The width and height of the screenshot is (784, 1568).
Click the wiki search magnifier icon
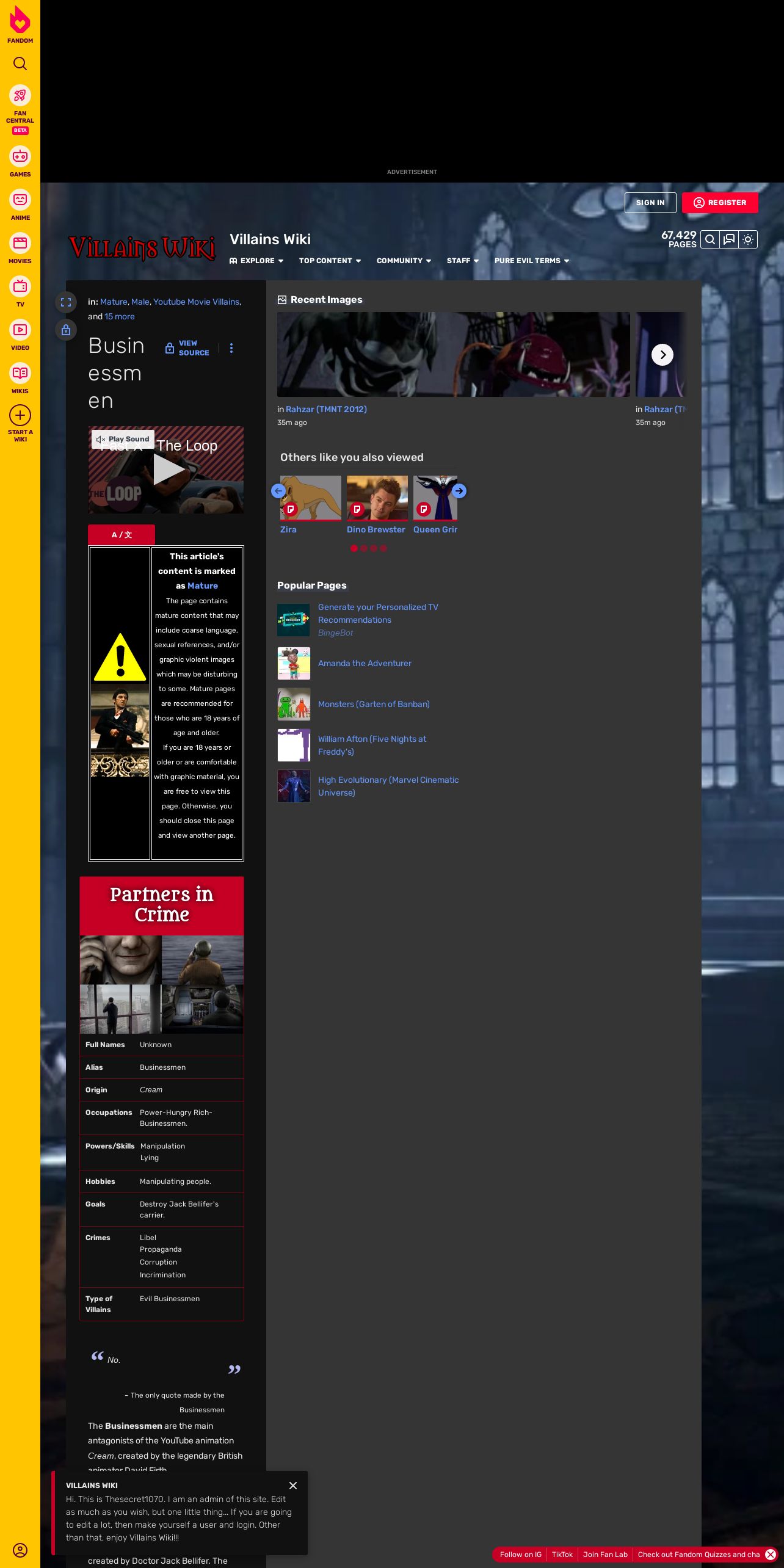[x=710, y=239]
